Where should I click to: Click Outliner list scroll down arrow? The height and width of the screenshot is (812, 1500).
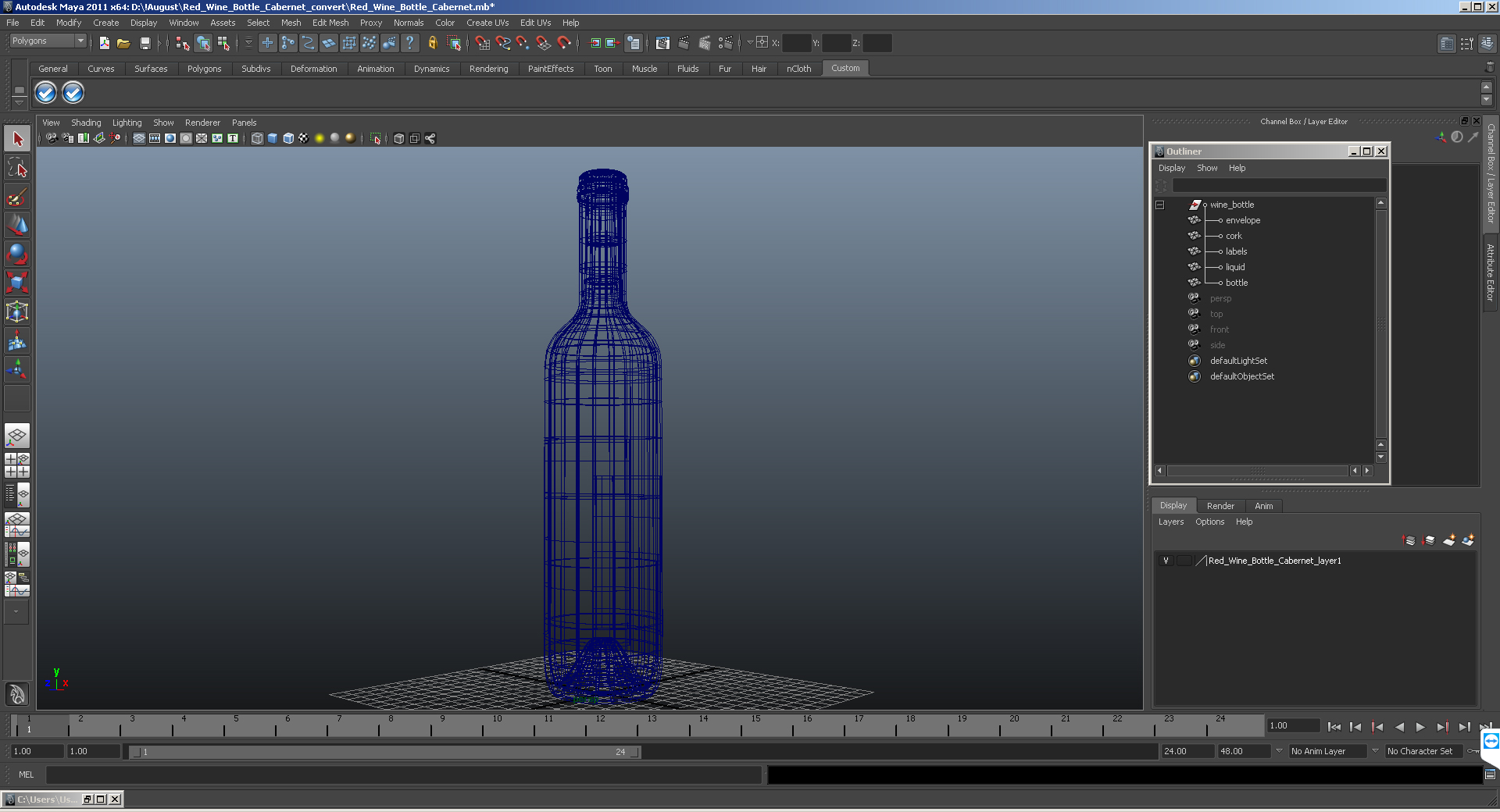1380,458
